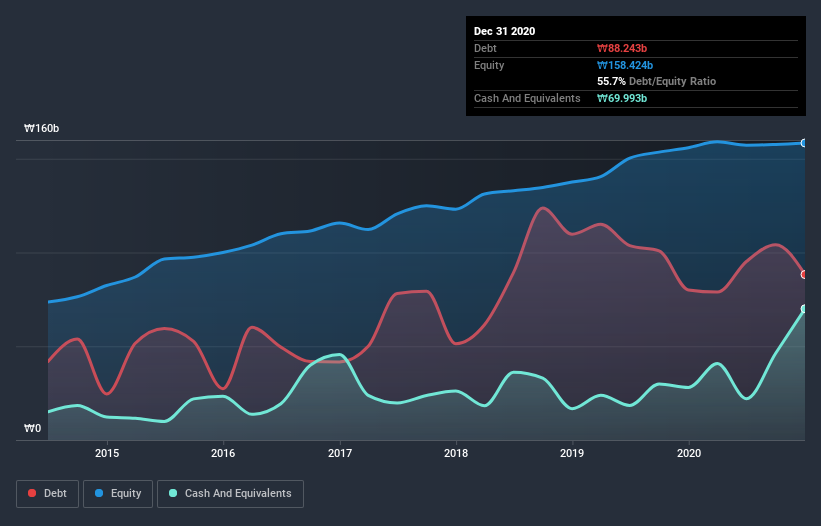Click the 2018 x-axis label
The image size is (821, 526).
click(x=456, y=453)
